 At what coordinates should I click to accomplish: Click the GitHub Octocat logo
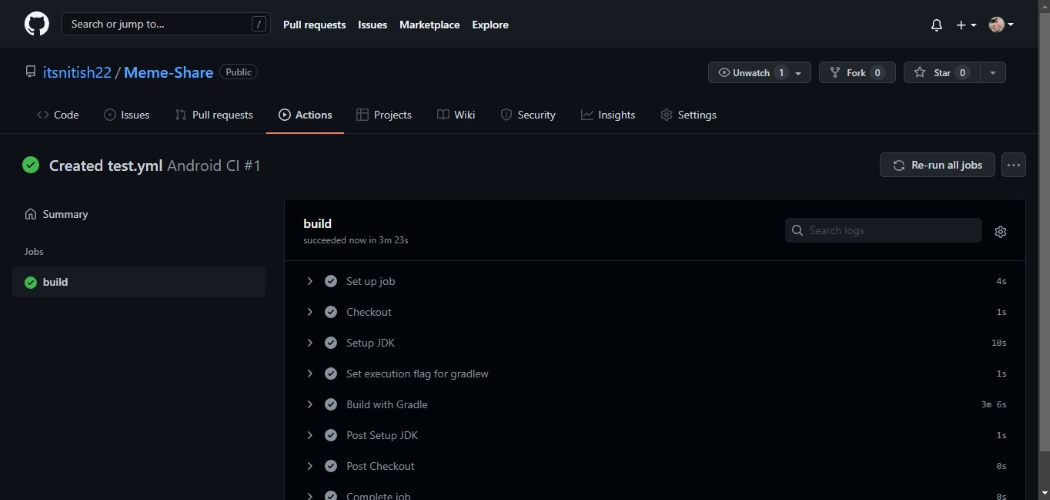(36, 24)
